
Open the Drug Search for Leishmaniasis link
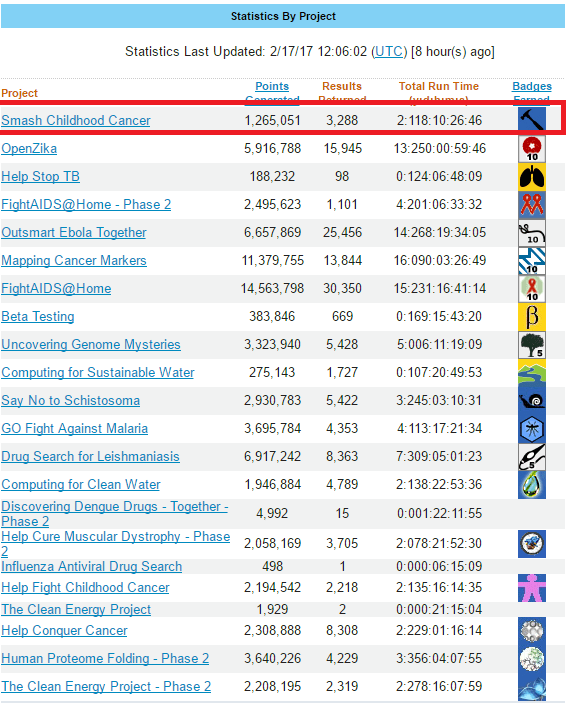point(91,456)
